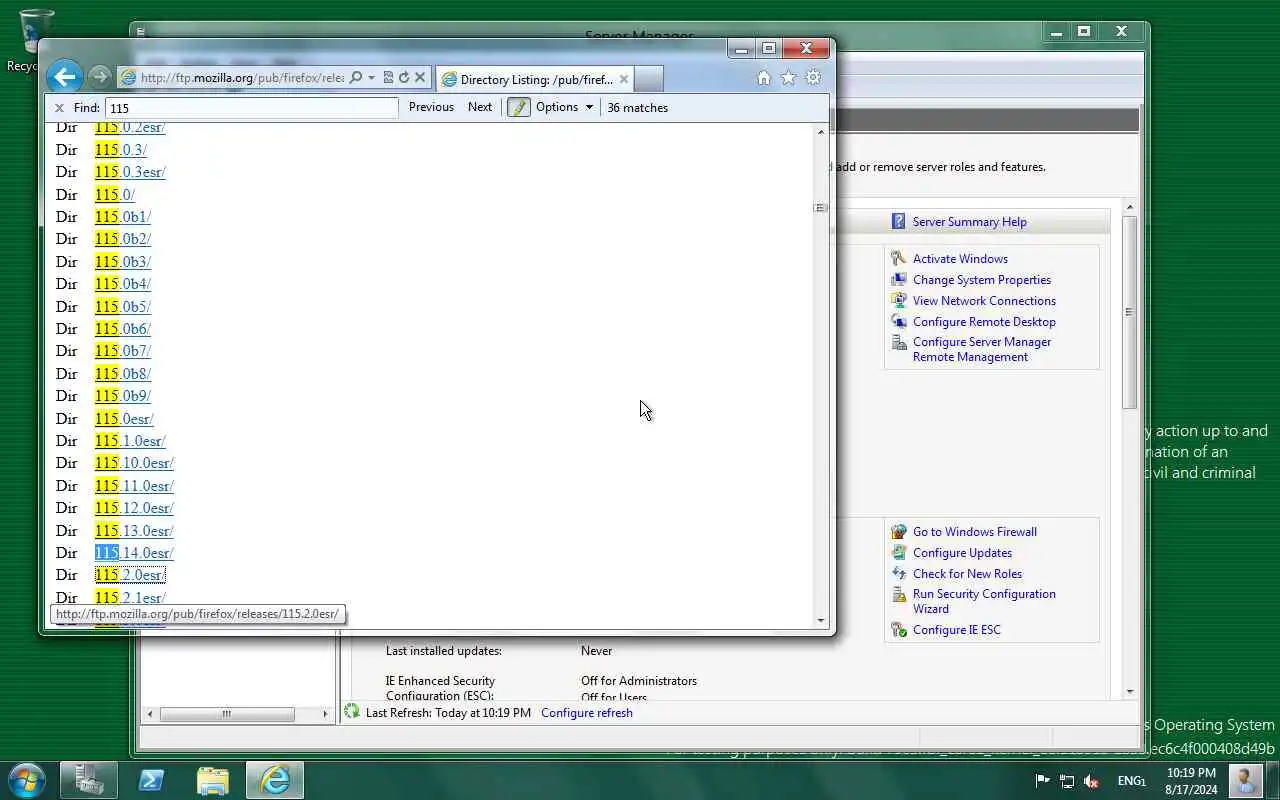Click the search magnifier in address bar
Screen dimensions: 1280x800
(x=355, y=77)
